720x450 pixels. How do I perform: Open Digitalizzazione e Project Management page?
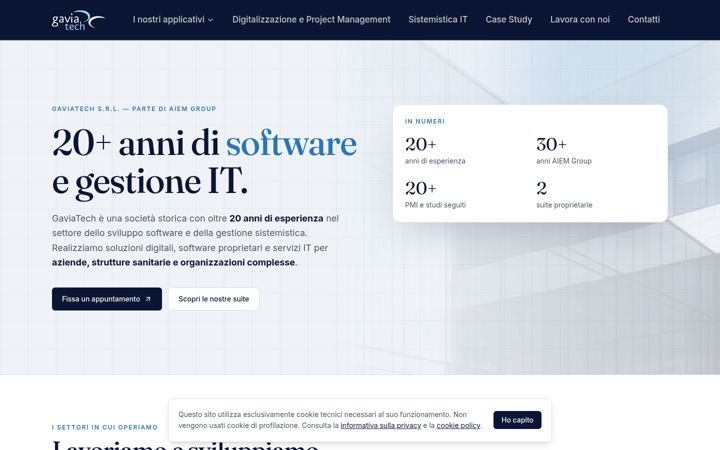click(x=311, y=20)
